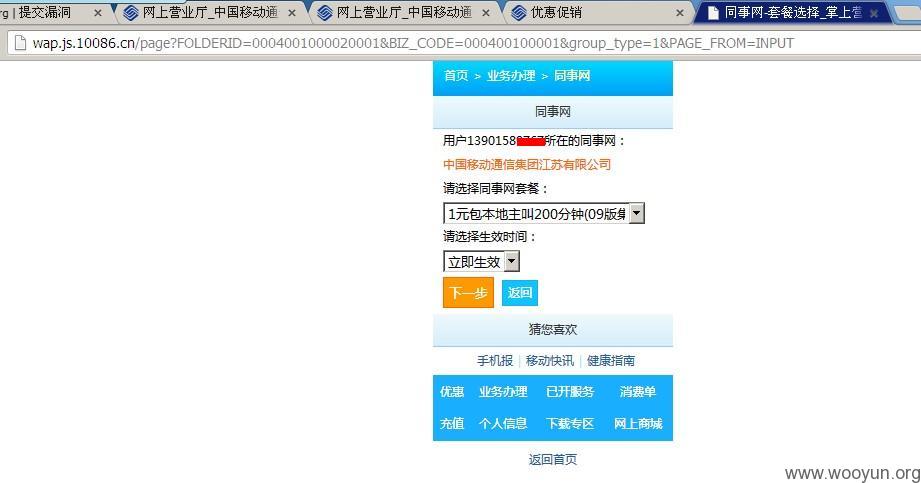This screenshot has width=921, height=483.
Task: Click the 猜您喜欢 section header
Action: tap(553, 330)
